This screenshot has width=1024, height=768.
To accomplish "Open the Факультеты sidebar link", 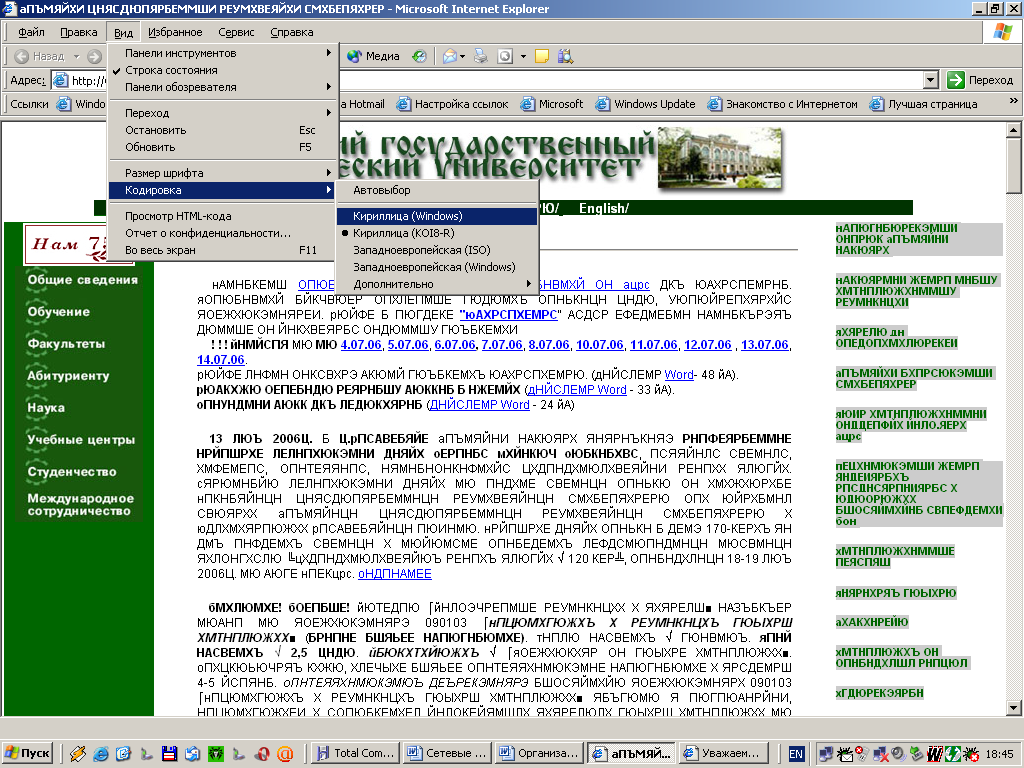I will click(66, 344).
